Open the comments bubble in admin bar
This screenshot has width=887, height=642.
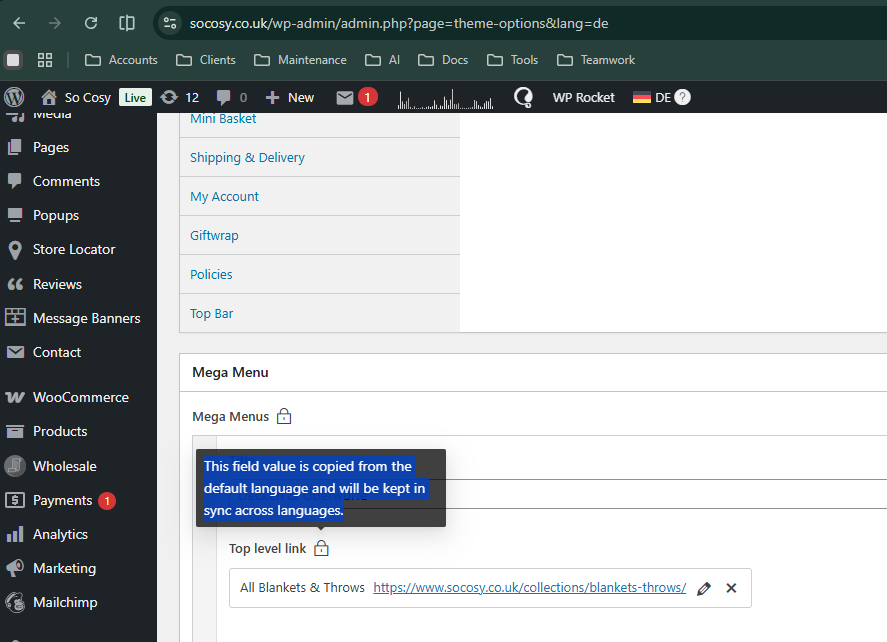(x=231, y=97)
